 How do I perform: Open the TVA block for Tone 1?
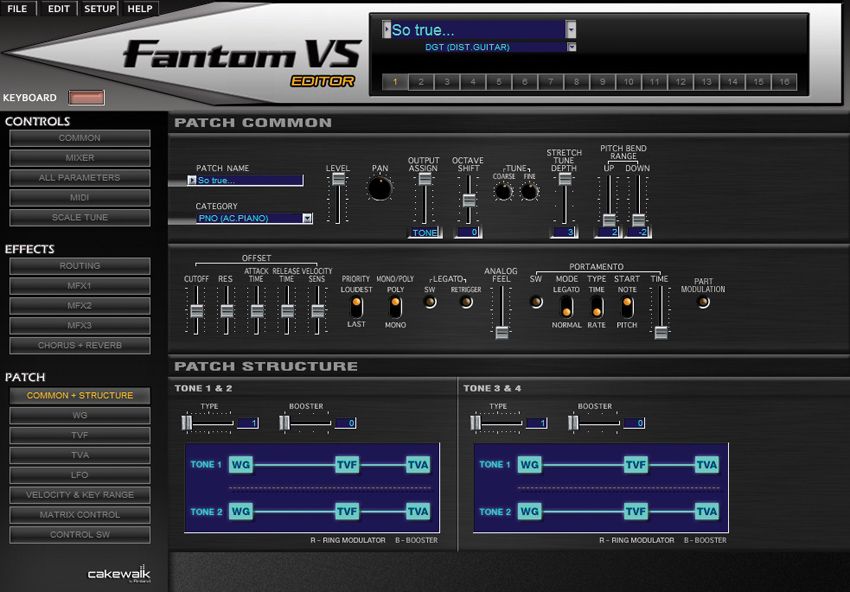418,465
